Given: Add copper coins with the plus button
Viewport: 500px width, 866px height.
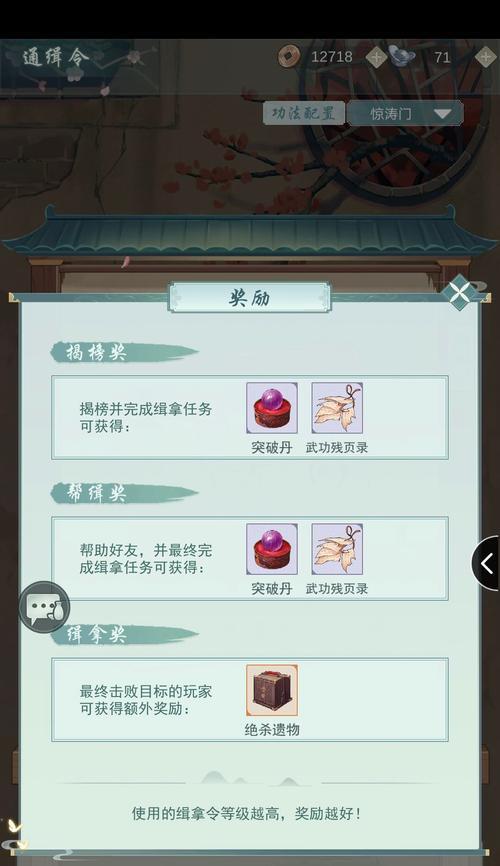Looking at the screenshot, I should tap(376, 56).
